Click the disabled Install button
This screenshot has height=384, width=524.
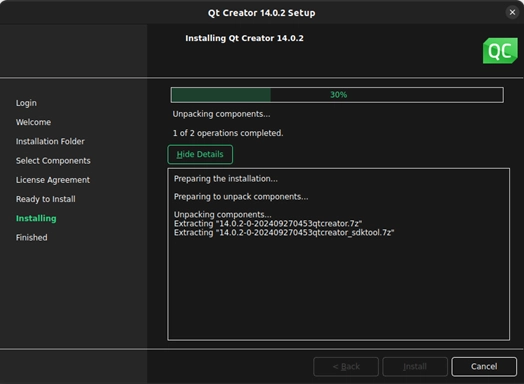coord(415,367)
